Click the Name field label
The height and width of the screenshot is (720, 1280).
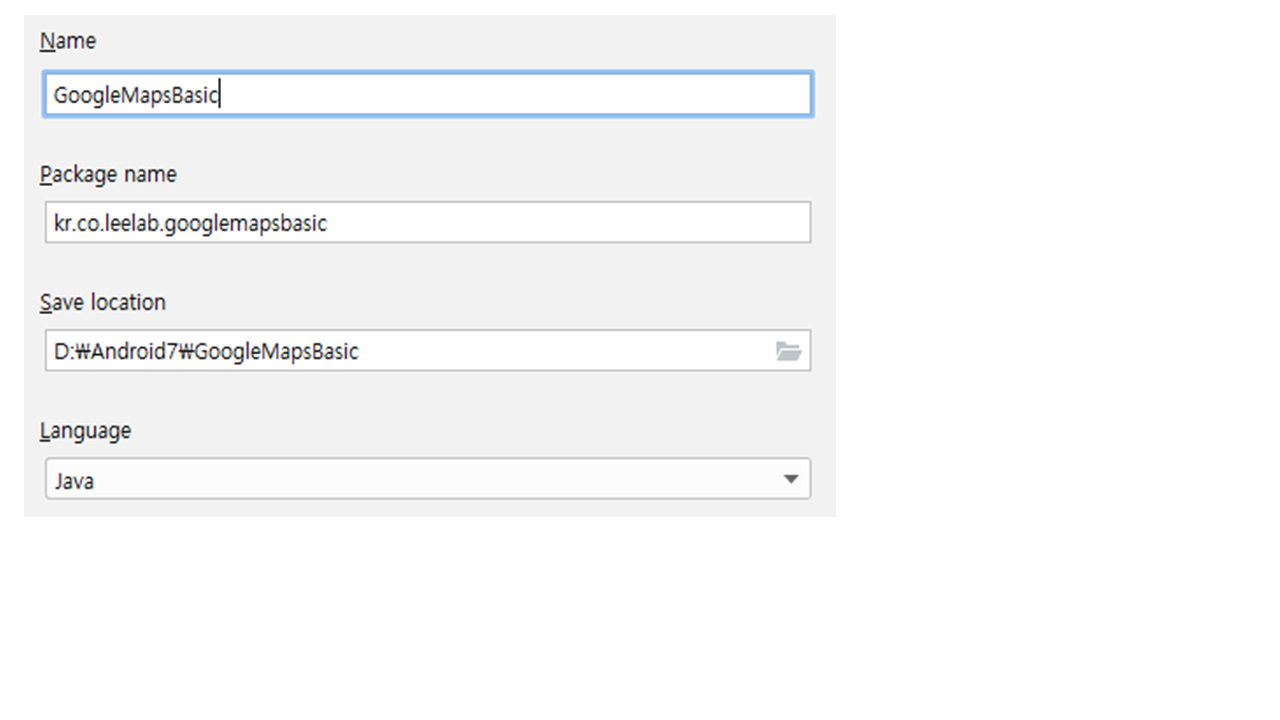pyautogui.click(x=68, y=41)
